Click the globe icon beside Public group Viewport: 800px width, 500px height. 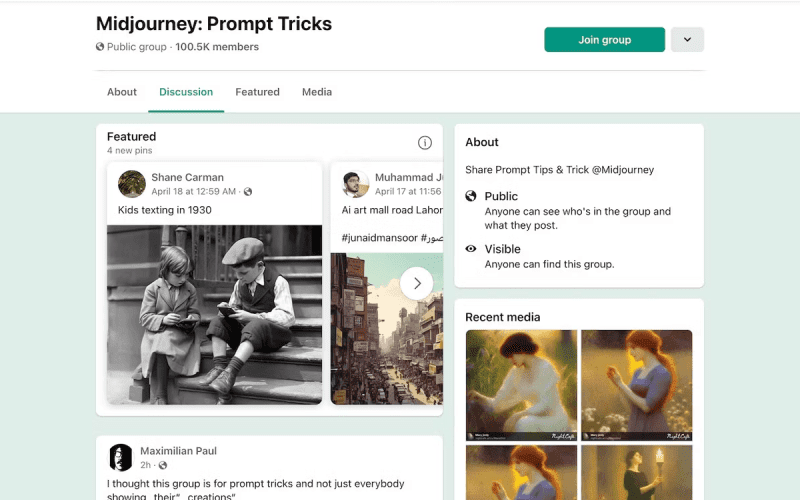tap(100, 46)
